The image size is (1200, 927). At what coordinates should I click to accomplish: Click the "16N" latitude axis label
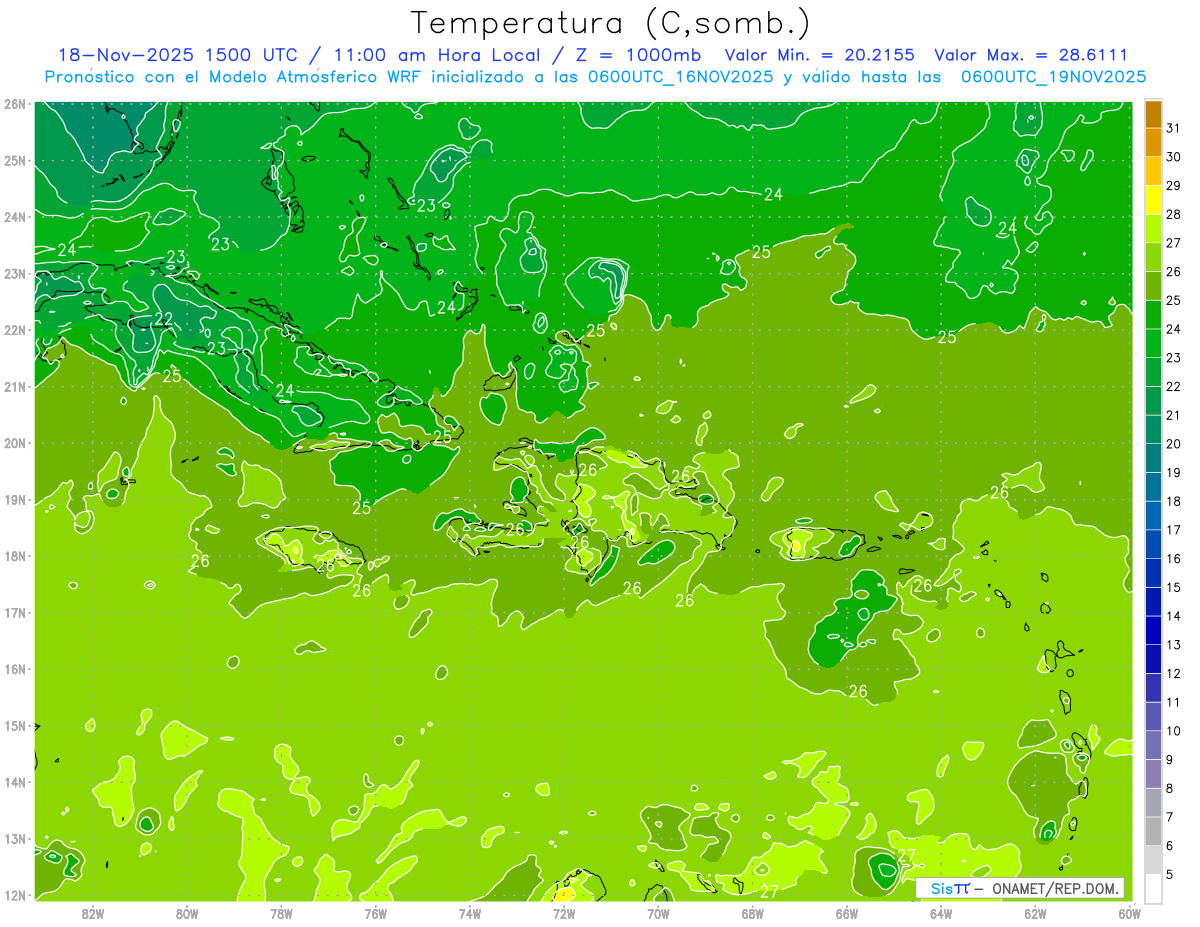[15, 669]
